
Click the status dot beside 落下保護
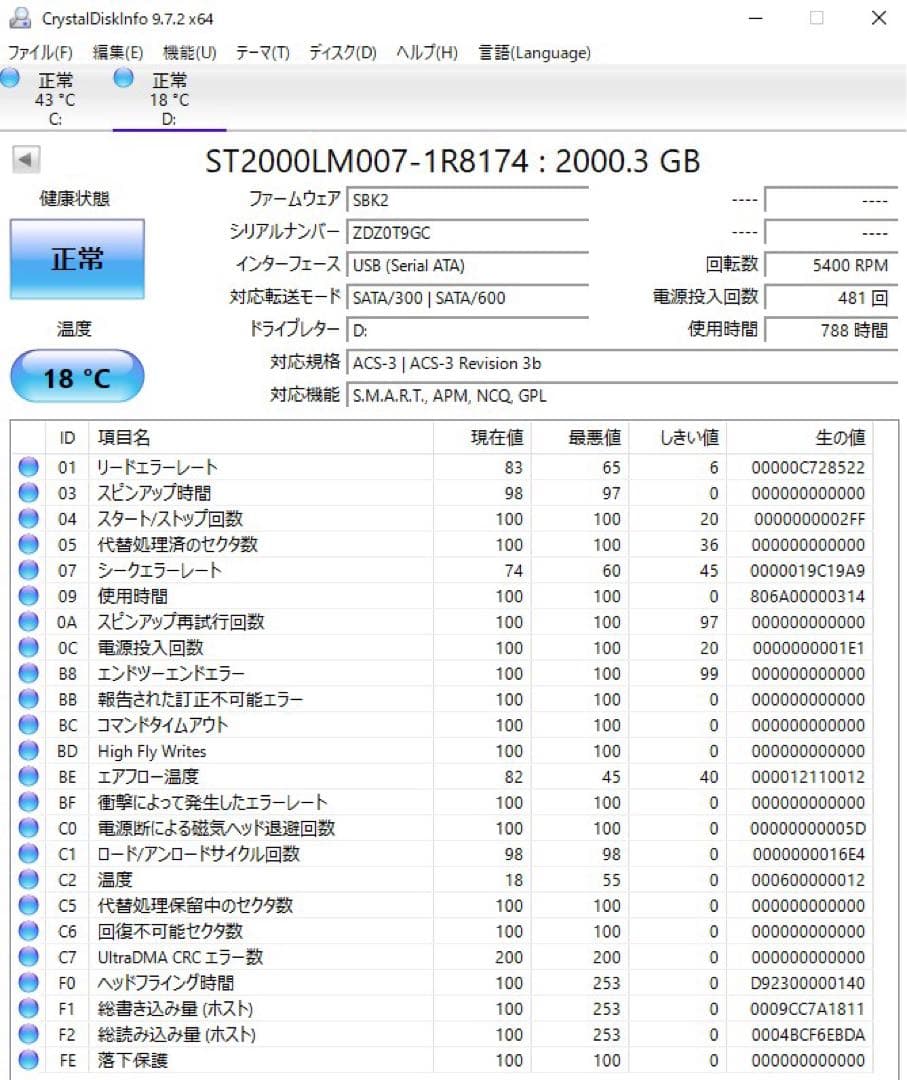click(x=29, y=1060)
